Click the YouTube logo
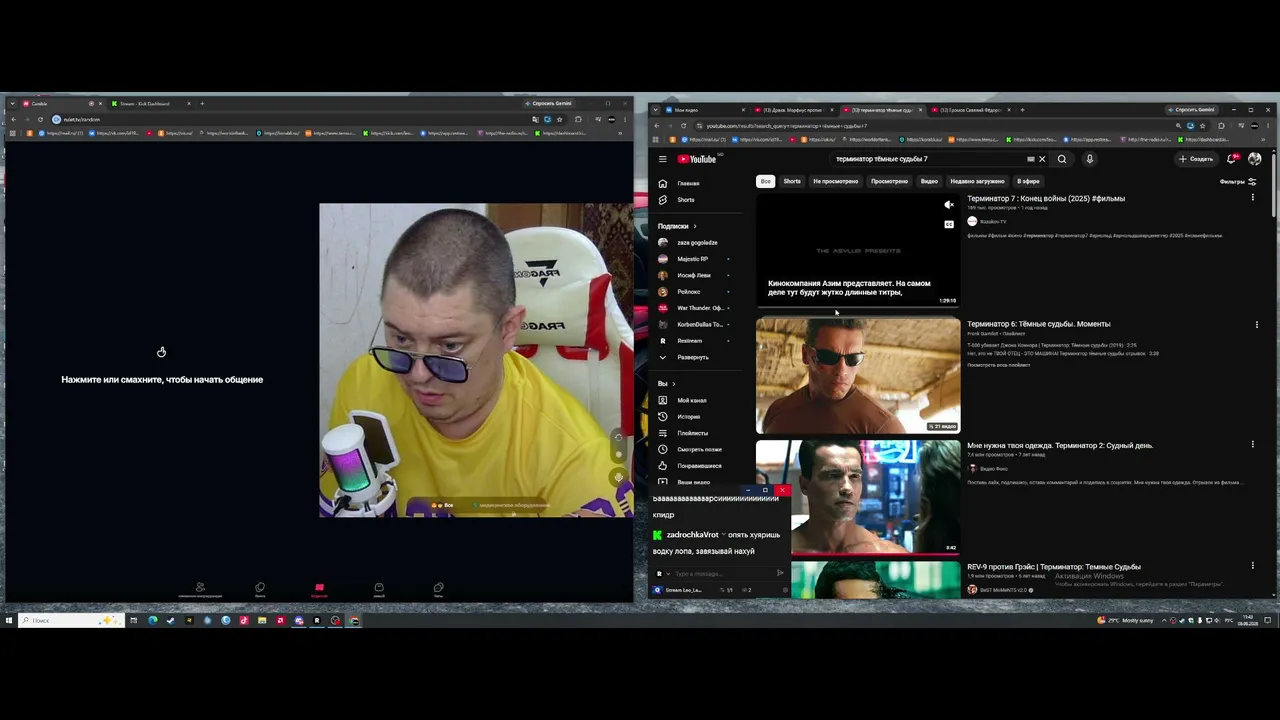 click(x=697, y=159)
